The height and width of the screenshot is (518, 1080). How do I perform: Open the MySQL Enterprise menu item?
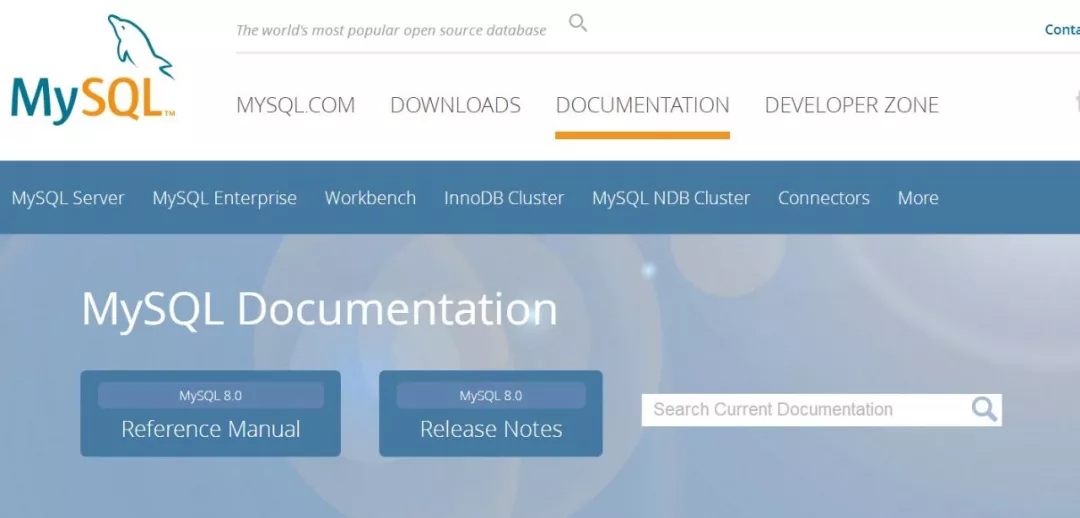click(225, 198)
